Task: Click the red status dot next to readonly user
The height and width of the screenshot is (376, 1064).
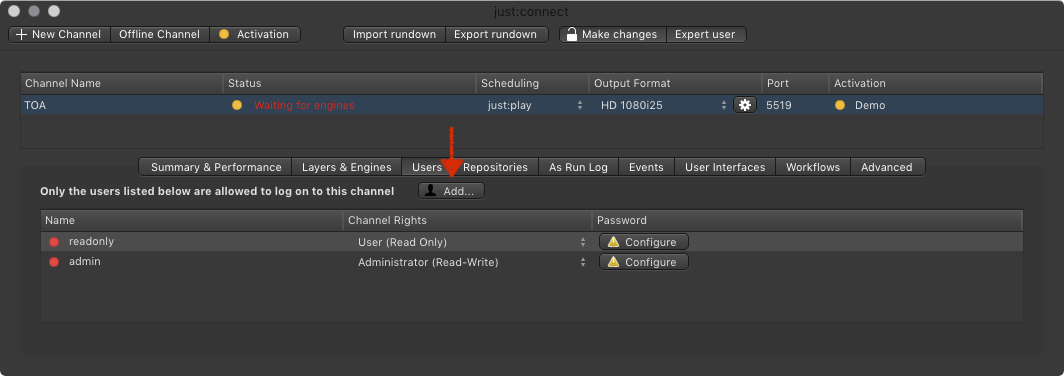Action: click(x=54, y=242)
